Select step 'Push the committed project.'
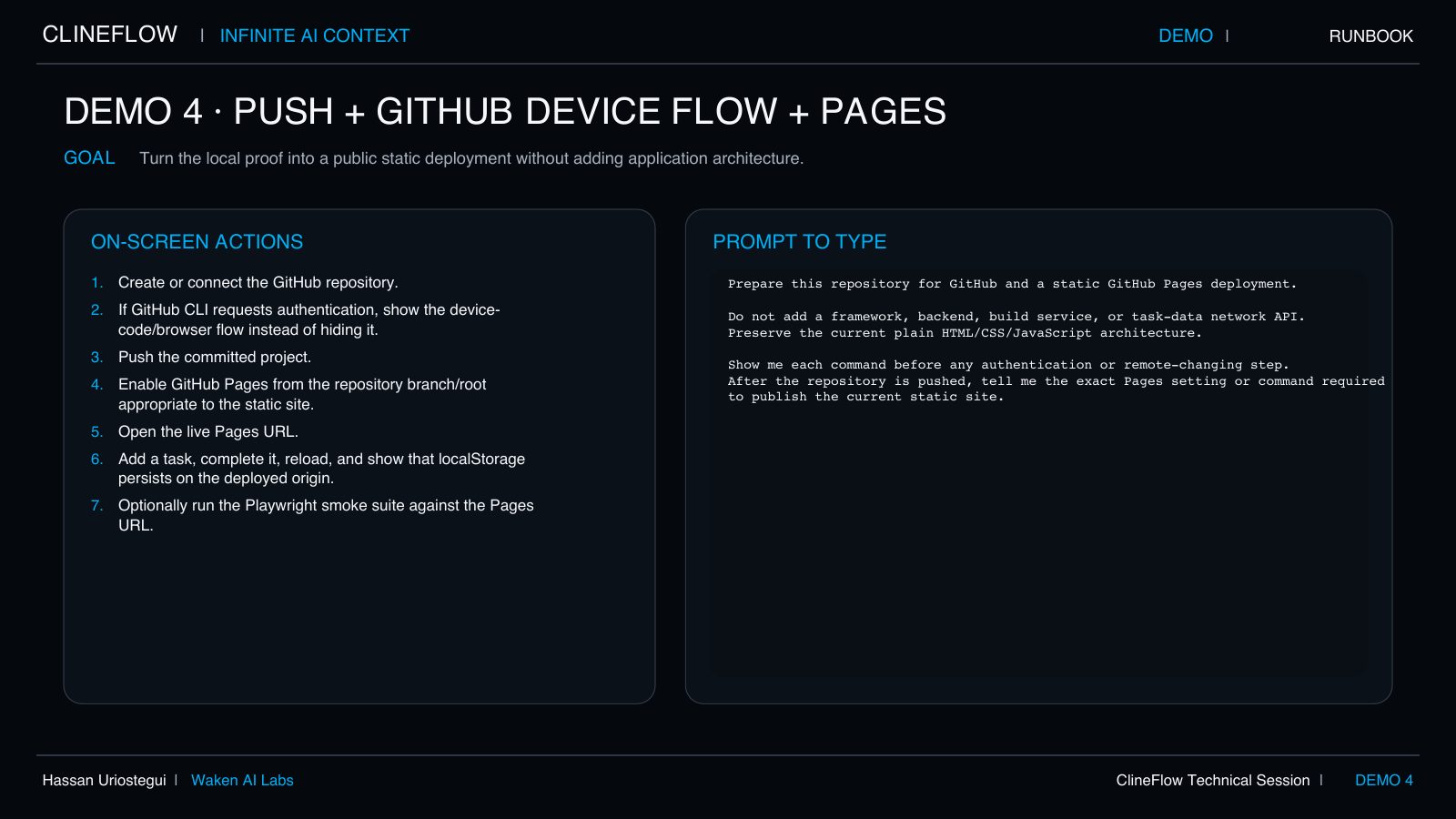This screenshot has width=1456, height=819. [x=215, y=358]
